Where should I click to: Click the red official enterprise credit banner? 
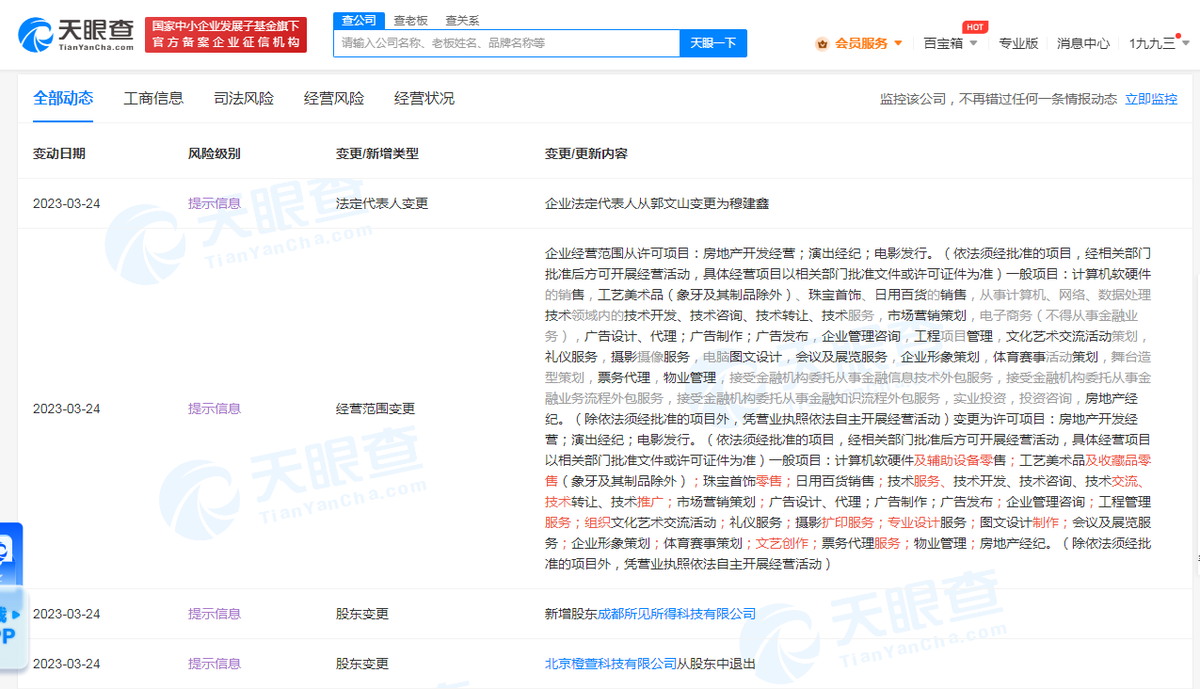point(225,35)
